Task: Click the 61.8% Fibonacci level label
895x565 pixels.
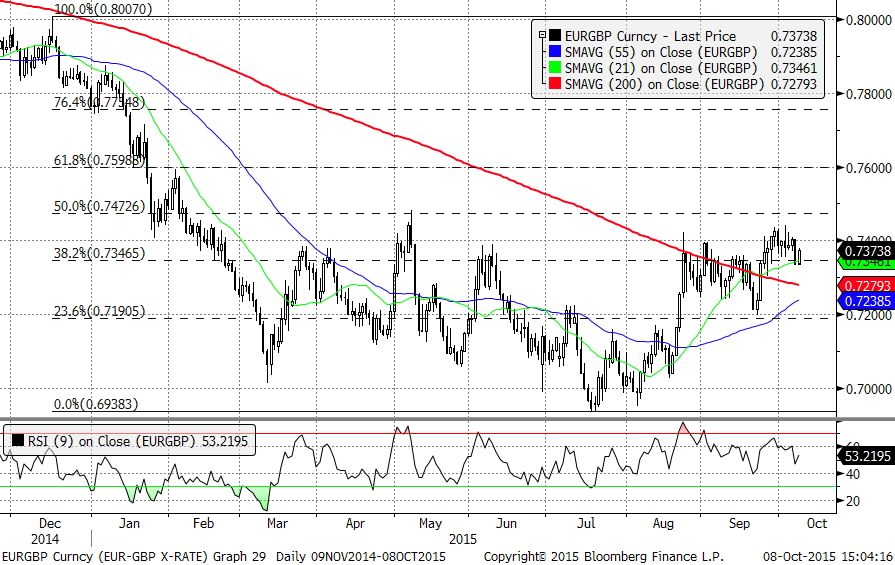Action: 98,160
